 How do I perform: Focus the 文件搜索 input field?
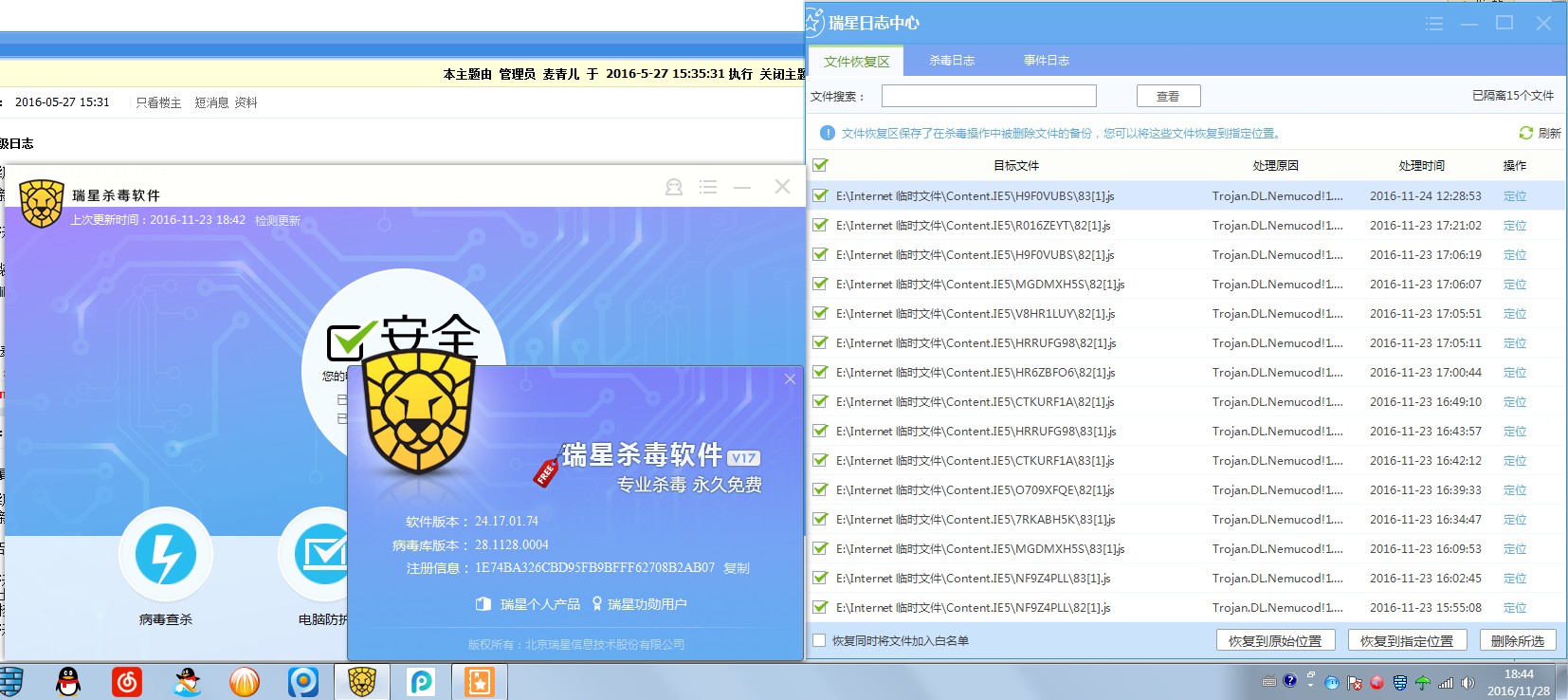[989, 96]
